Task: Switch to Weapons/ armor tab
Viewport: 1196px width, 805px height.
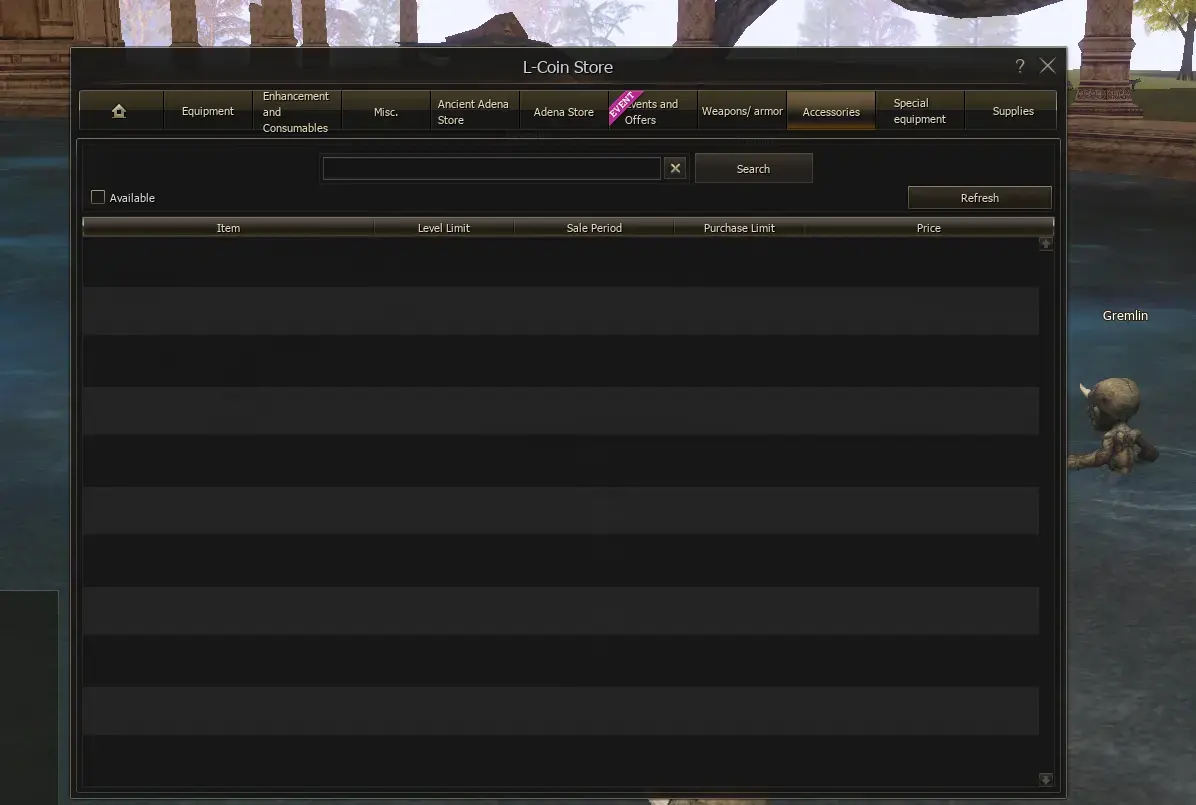Action: click(x=742, y=111)
